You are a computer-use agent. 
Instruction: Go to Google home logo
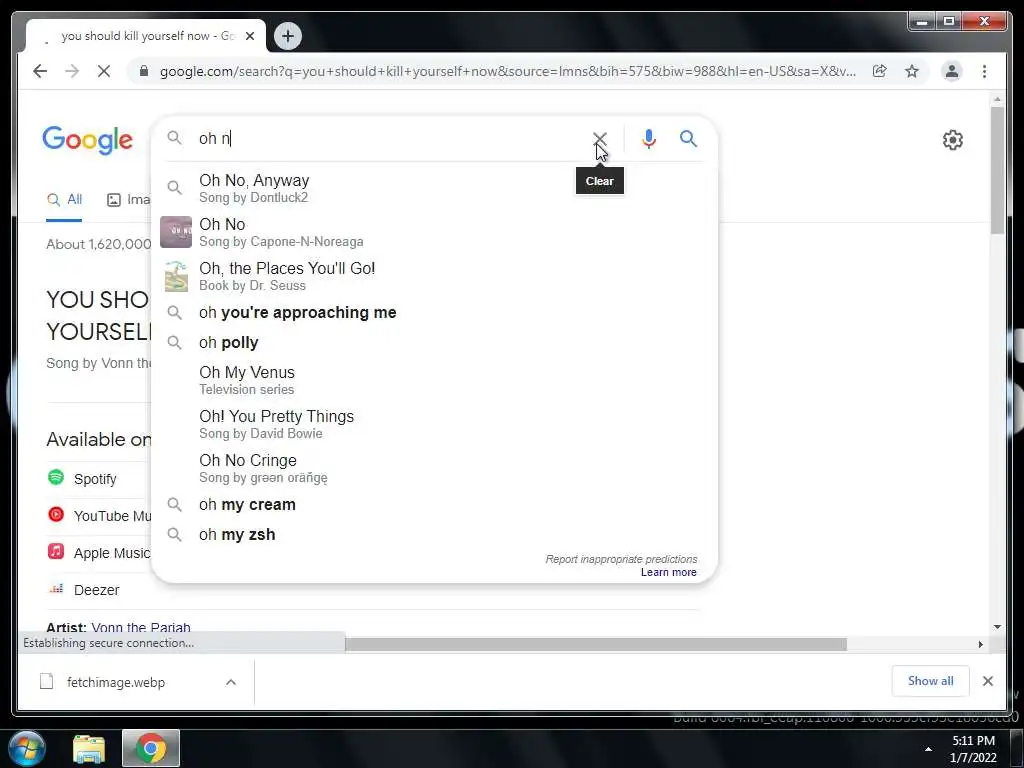(88, 140)
